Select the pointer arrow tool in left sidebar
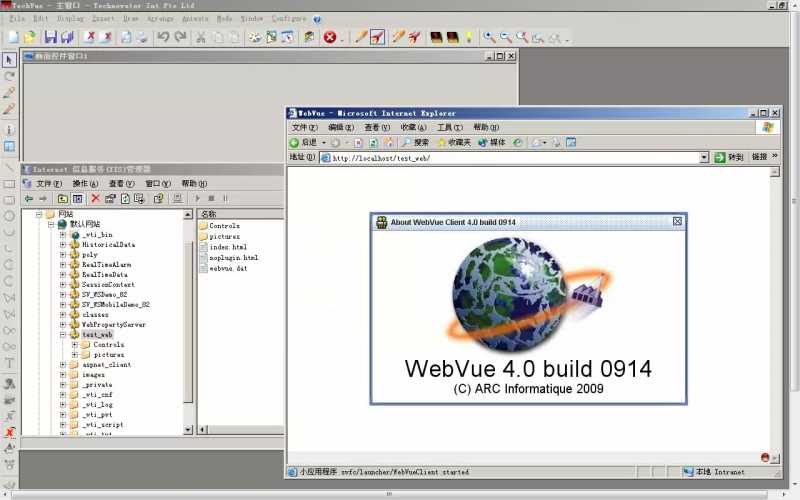The width and height of the screenshot is (800, 500). pos(9,60)
